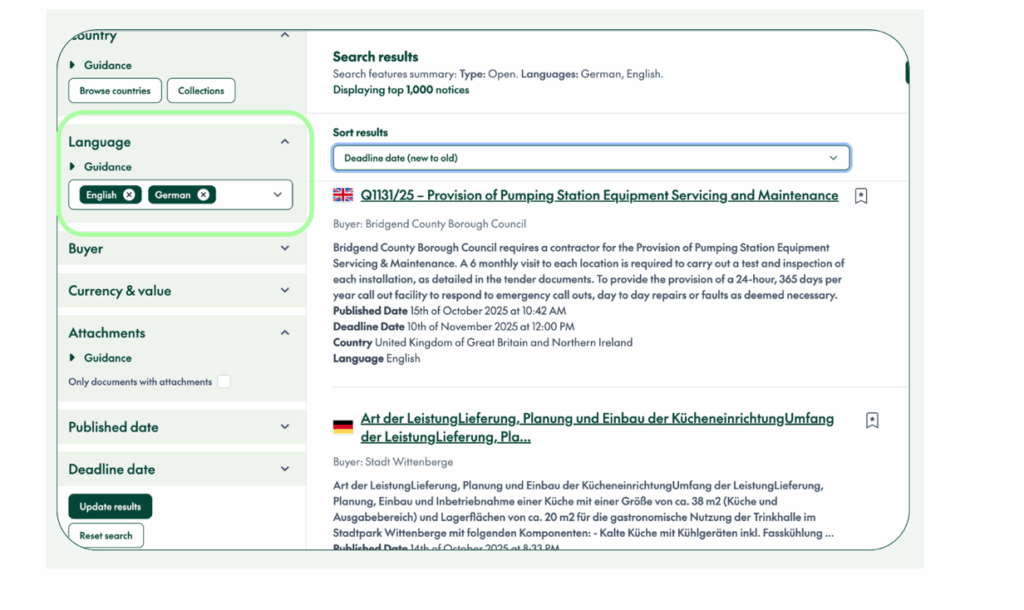Screen dimensions: 1024x610
Task: Open the Sort results dropdown
Action: (591, 158)
